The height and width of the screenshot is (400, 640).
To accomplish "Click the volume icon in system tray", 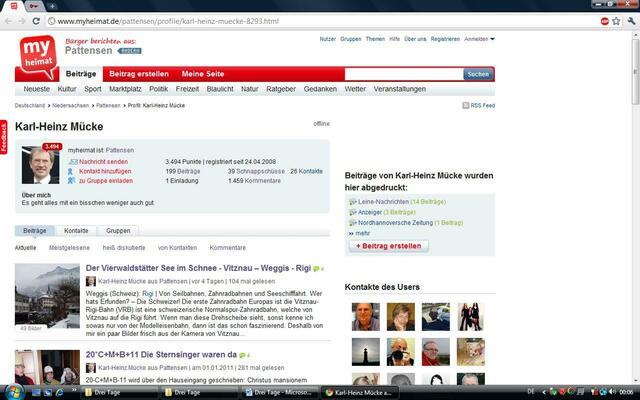I will (x=613, y=392).
